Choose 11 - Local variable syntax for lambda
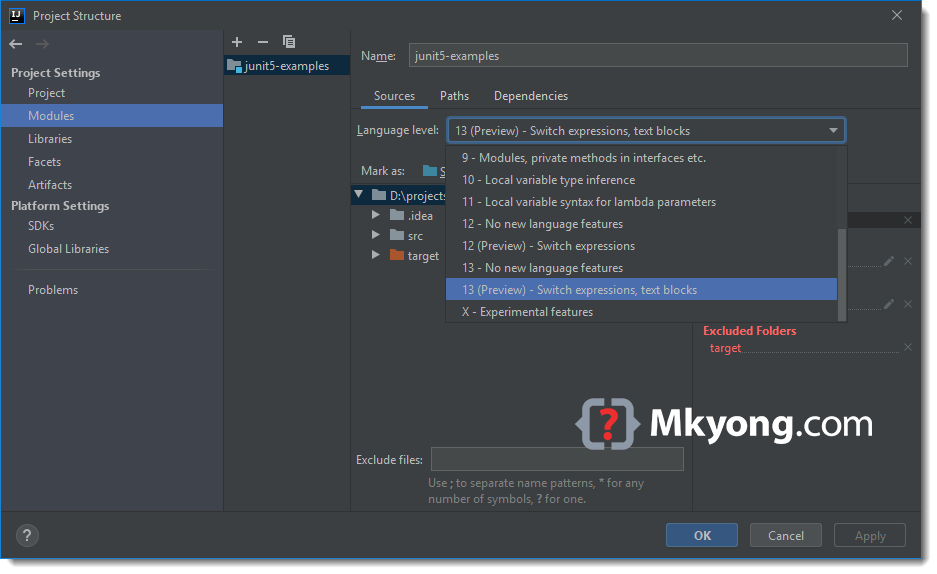Viewport: 937px width, 574px height. [641, 202]
